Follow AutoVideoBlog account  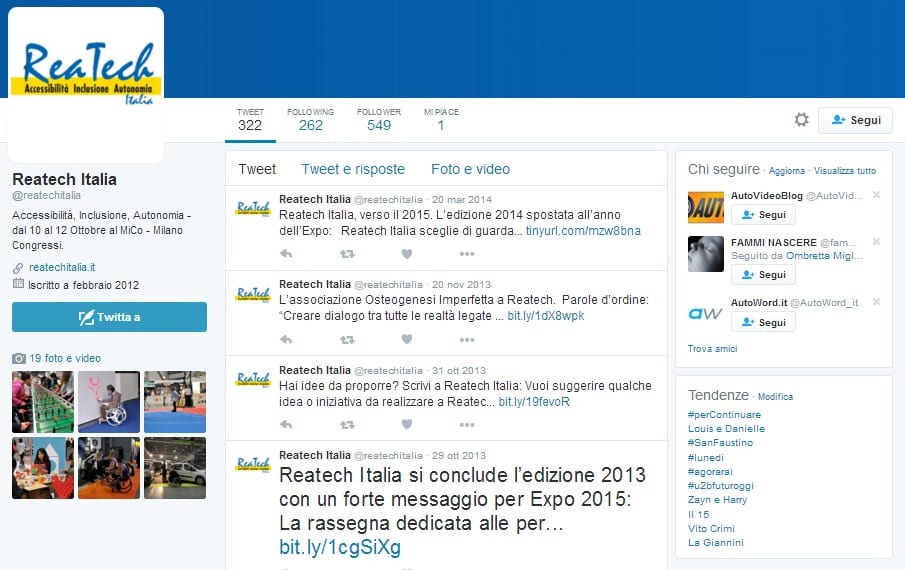(763, 215)
